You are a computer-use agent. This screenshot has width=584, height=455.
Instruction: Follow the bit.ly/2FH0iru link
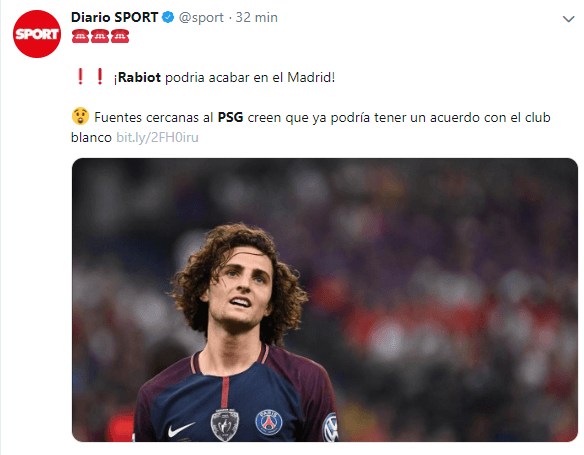(x=157, y=137)
